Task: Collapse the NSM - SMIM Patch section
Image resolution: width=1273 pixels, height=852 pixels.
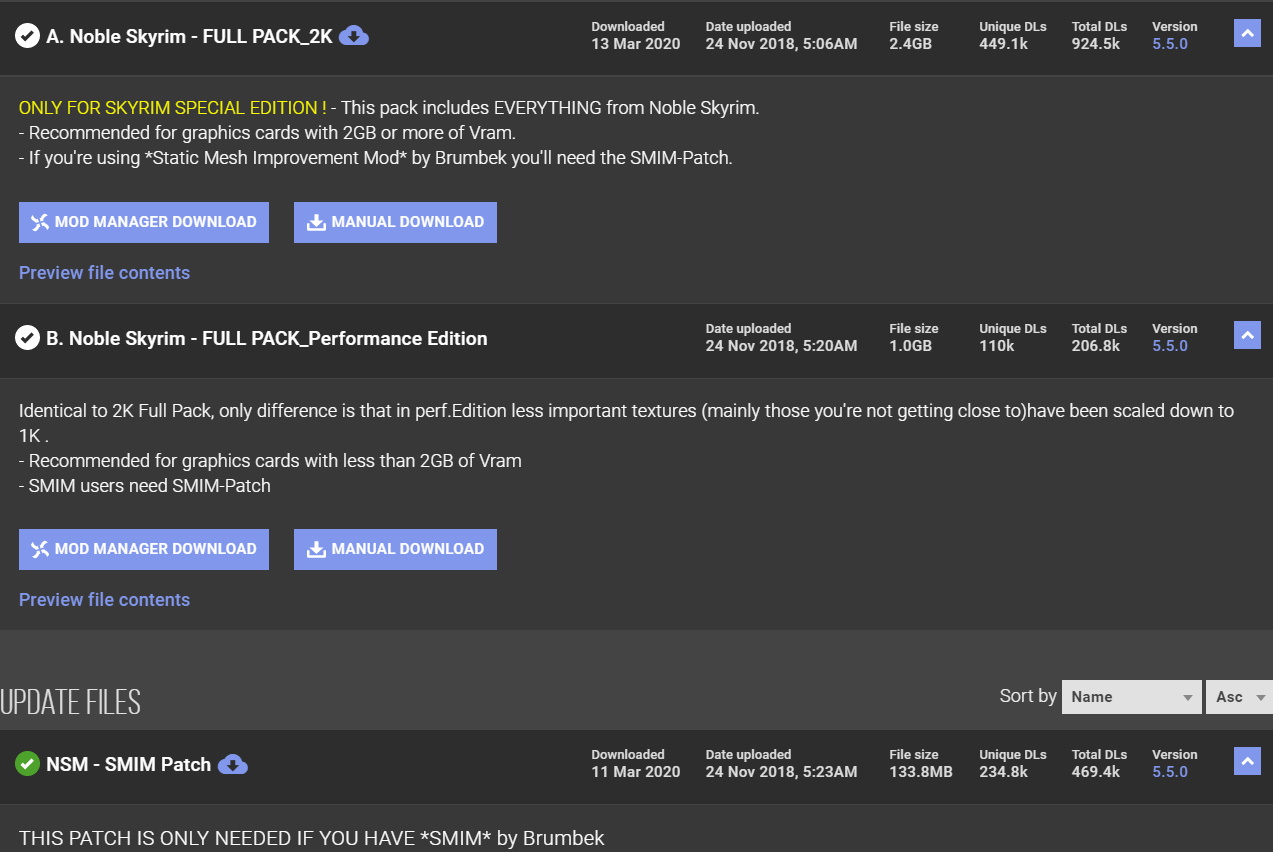Action: pos(1247,761)
